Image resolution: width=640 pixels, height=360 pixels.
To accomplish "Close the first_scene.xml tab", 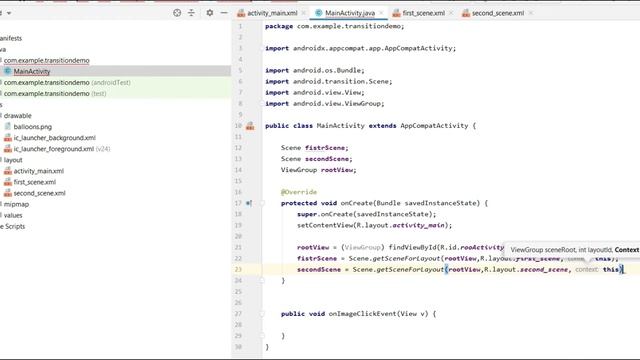I will (x=451, y=13).
